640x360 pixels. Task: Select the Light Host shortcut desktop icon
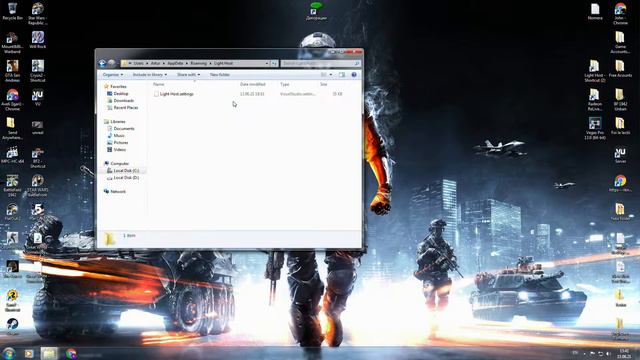(594, 71)
